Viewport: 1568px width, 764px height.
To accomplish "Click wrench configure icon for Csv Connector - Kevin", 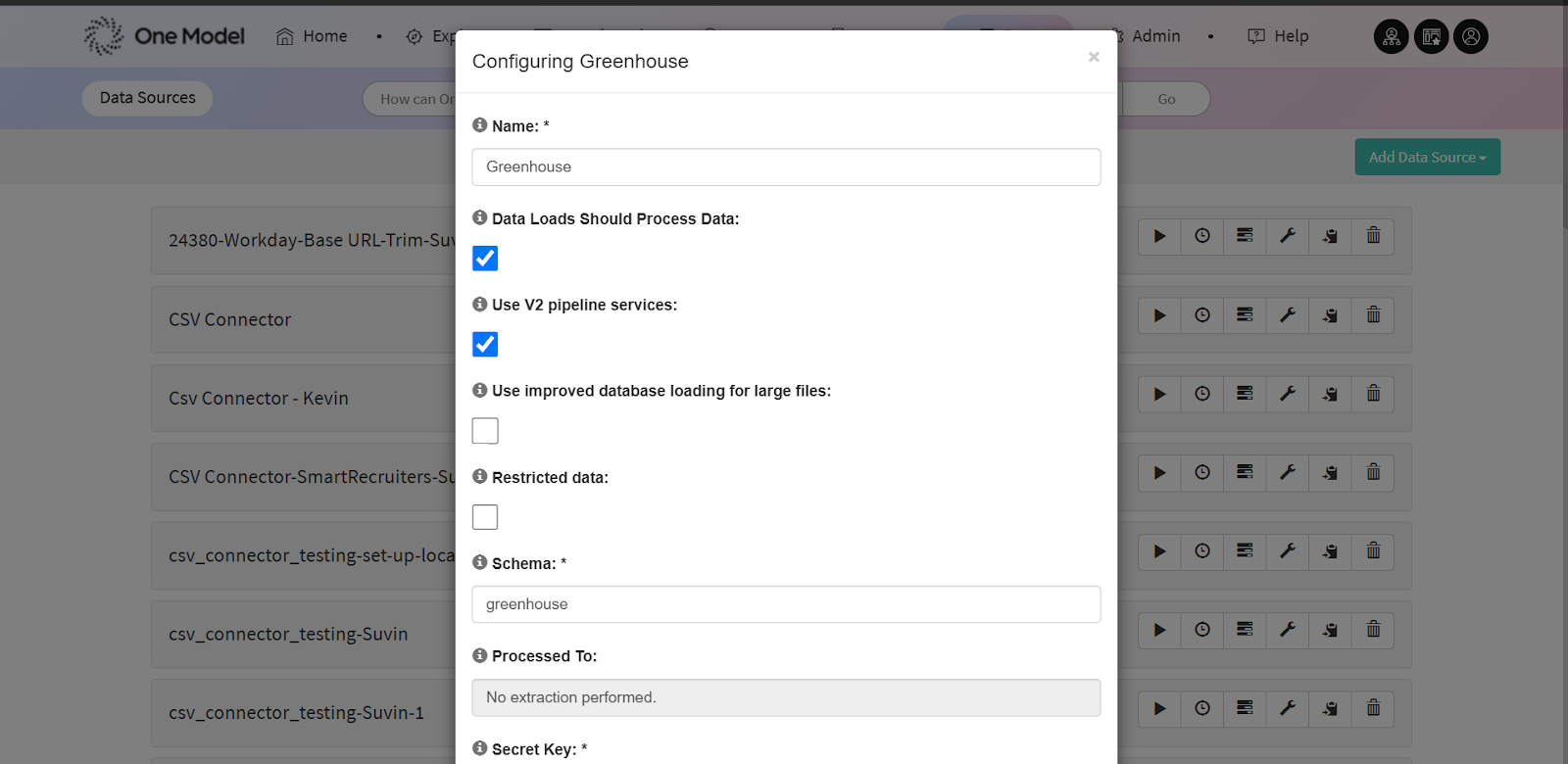I will (x=1288, y=394).
